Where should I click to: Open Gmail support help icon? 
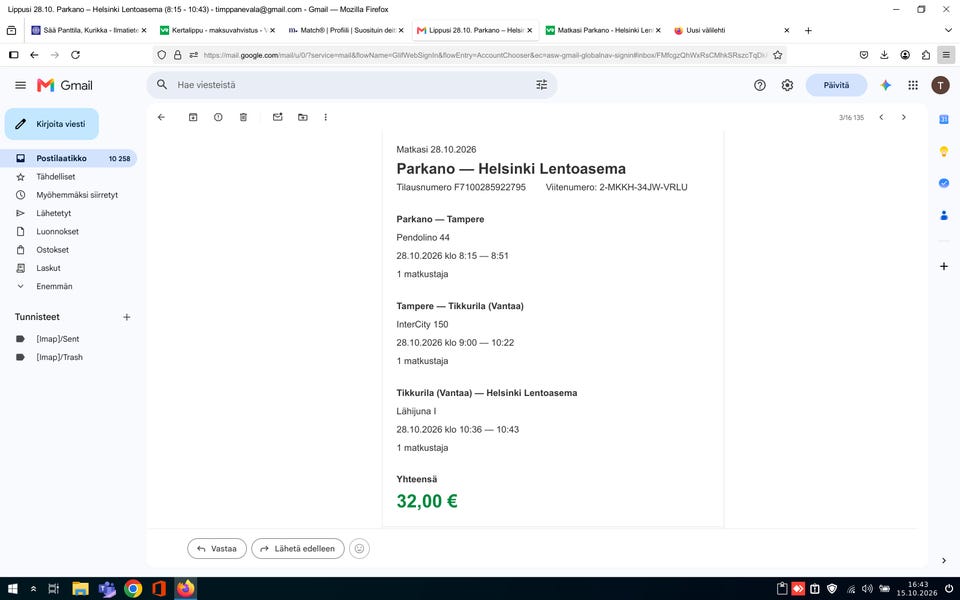(x=760, y=85)
